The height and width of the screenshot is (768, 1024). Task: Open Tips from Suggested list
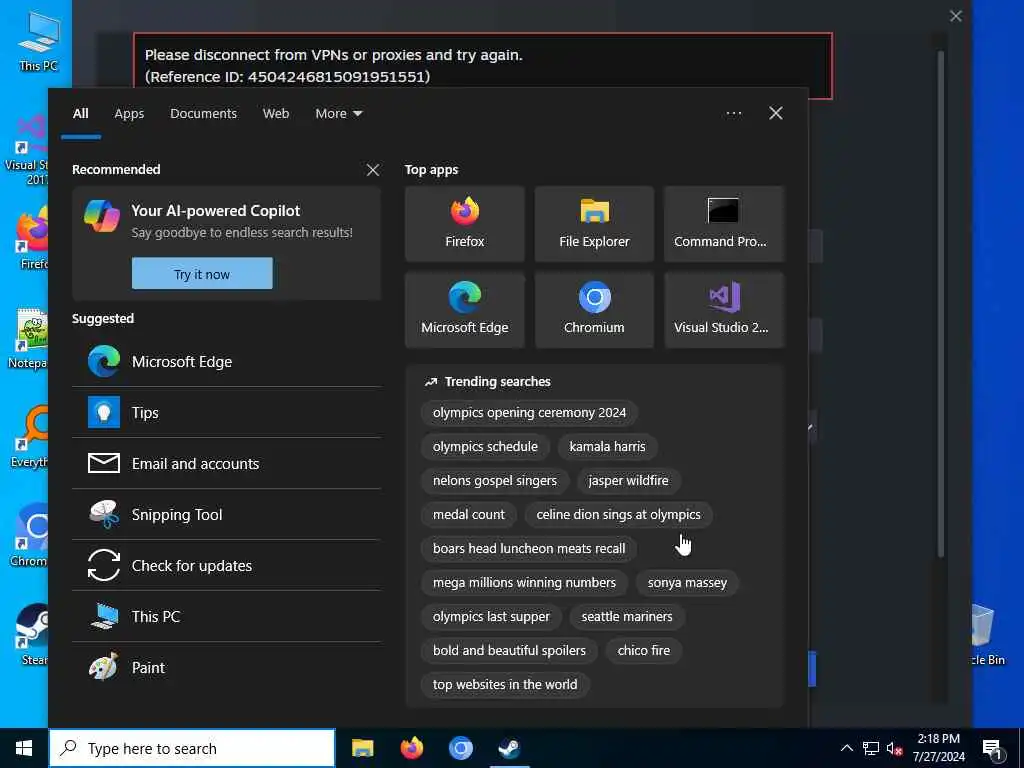point(227,413)
